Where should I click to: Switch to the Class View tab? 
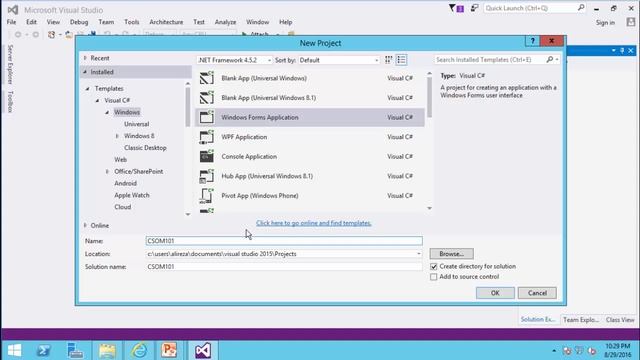pos(620,320)
